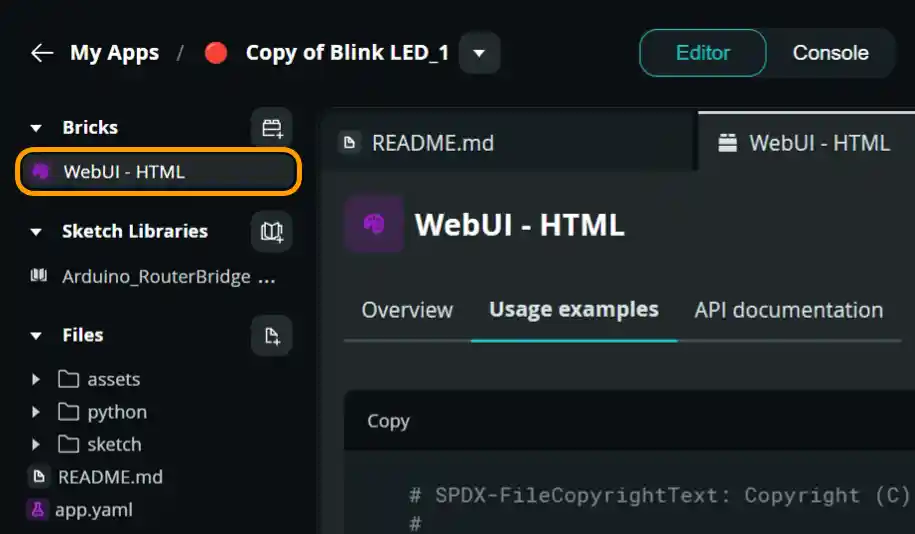Switch to API documentation tab

point(788,310)
